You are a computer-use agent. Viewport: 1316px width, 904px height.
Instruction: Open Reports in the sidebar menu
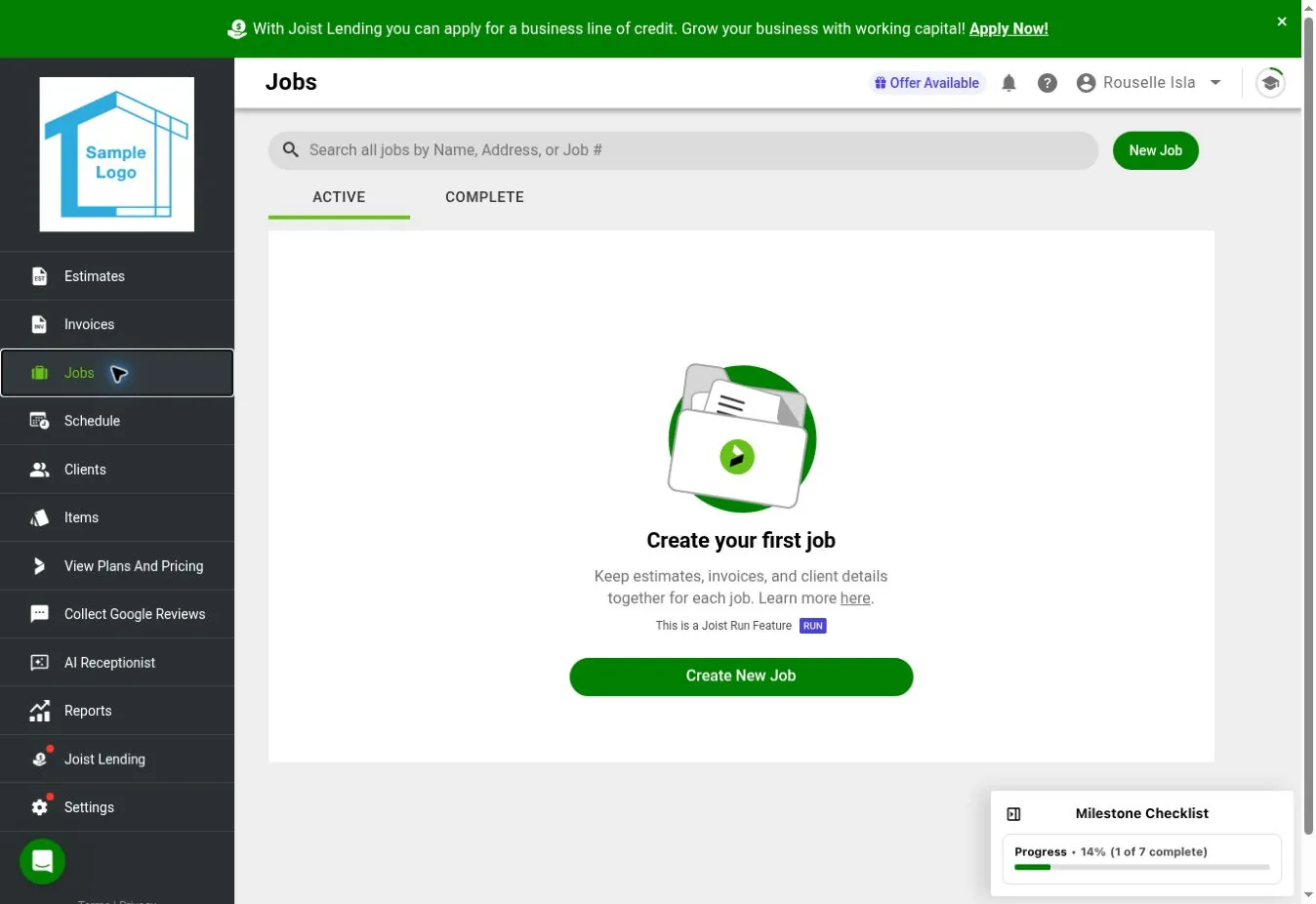pos(117,711)
